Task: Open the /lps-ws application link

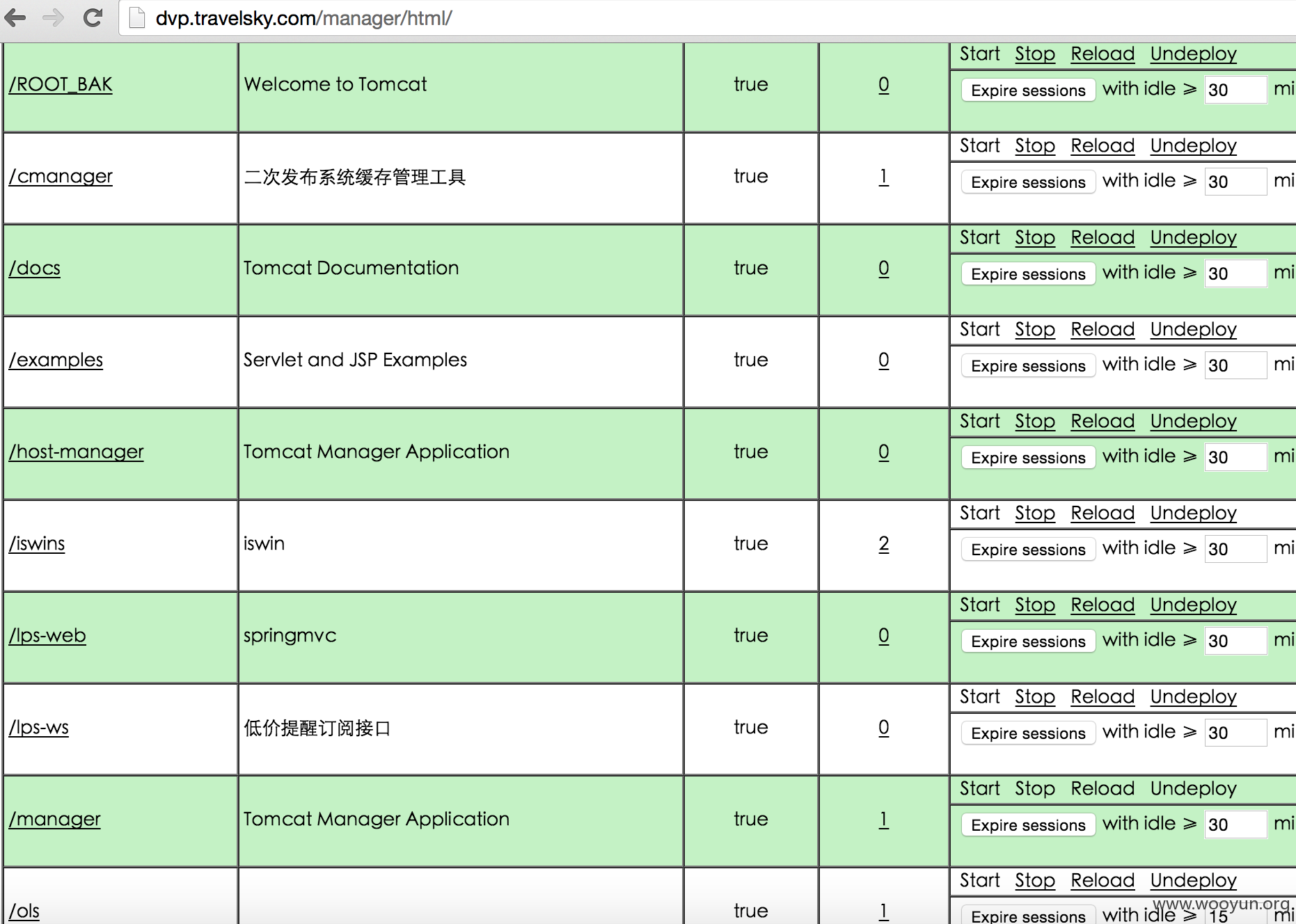Action: [x=39, y=727]
